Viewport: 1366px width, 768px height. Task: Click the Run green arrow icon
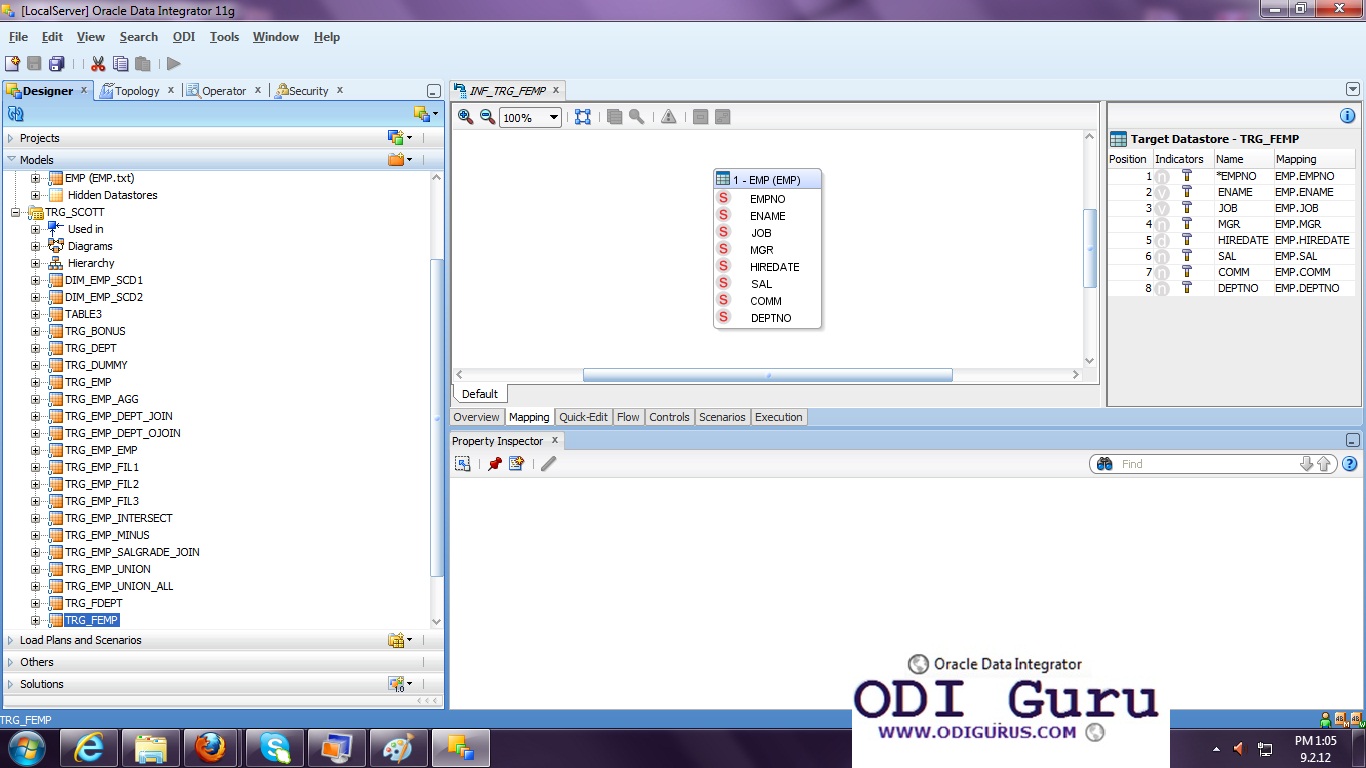tap(172, 62)
